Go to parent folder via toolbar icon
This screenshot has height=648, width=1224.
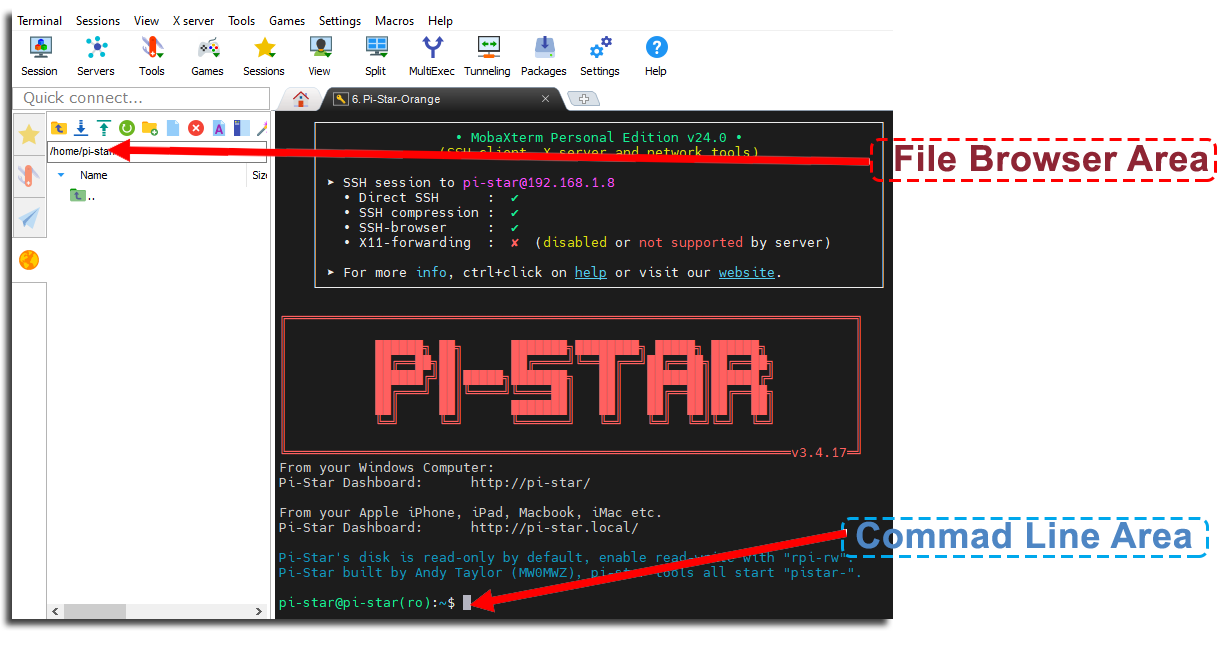[x=59, y=128]
